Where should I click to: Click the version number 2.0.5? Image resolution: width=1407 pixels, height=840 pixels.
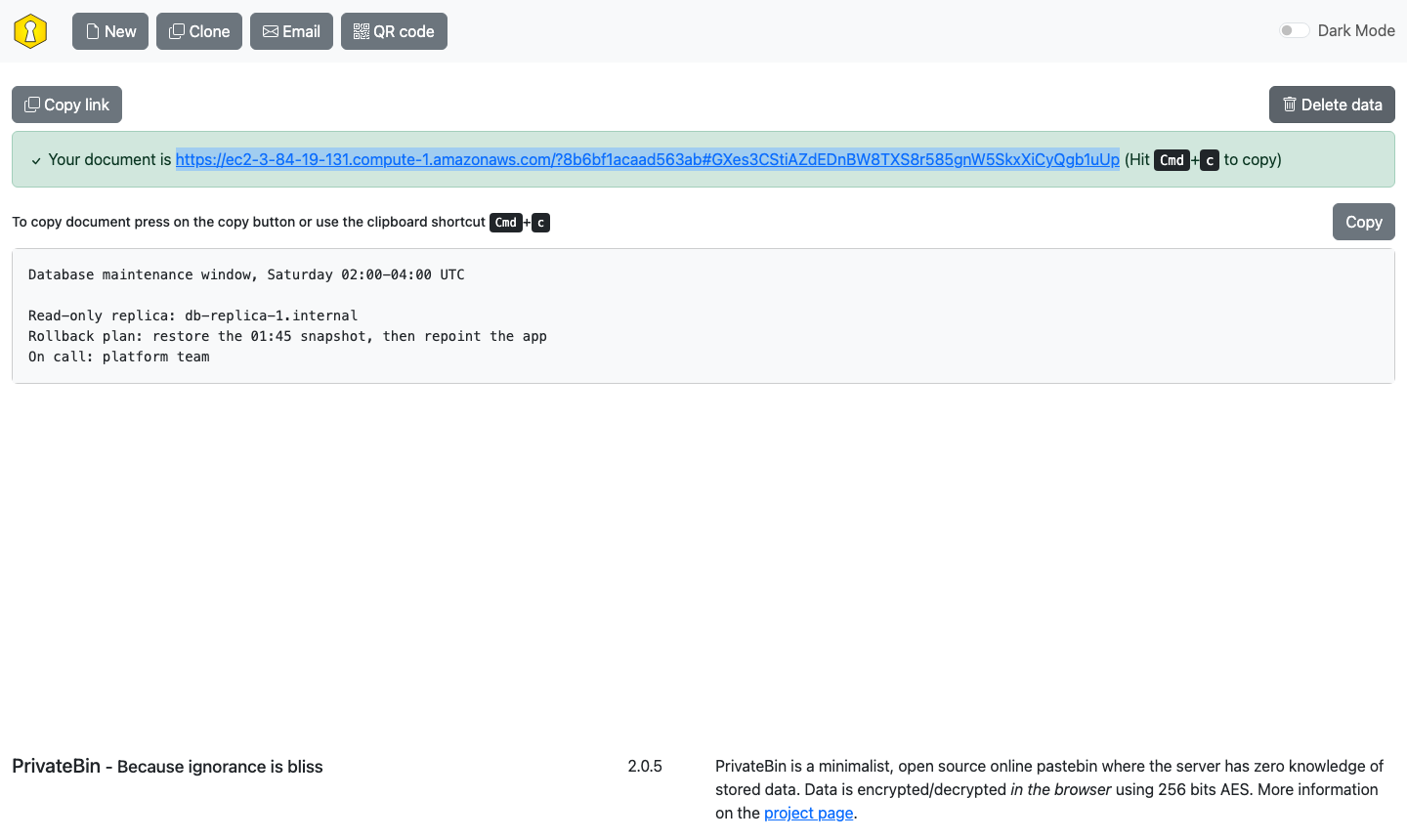645,766
